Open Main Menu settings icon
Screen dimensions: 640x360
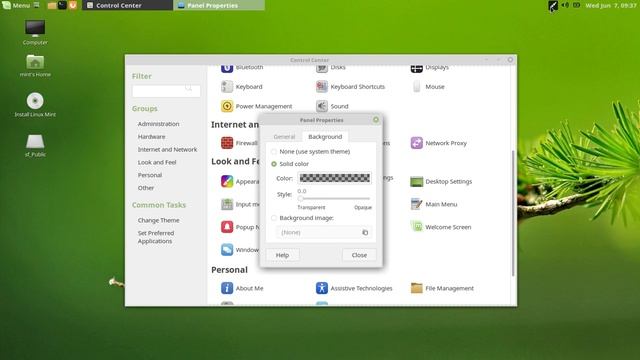tap(416, 204)
